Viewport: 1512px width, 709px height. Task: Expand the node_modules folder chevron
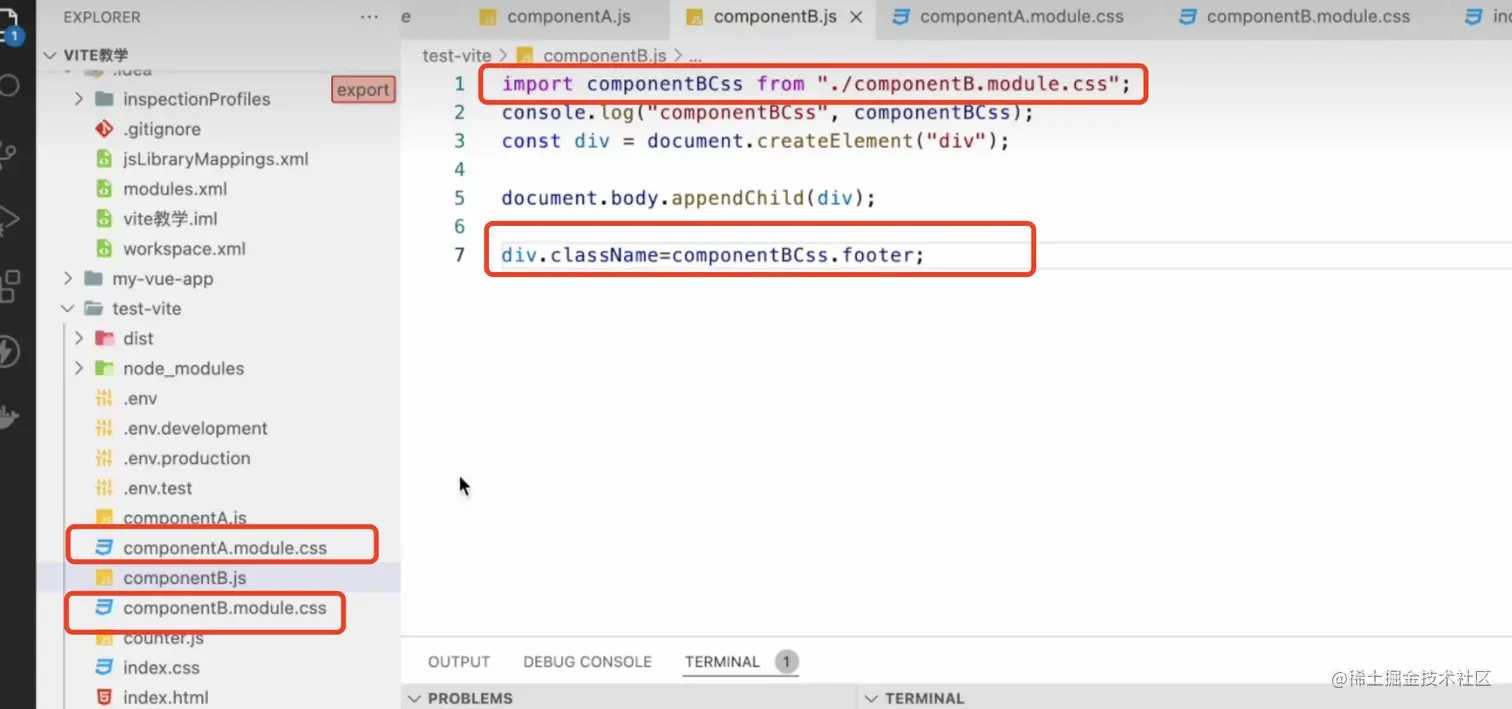[x=79, y=368]
